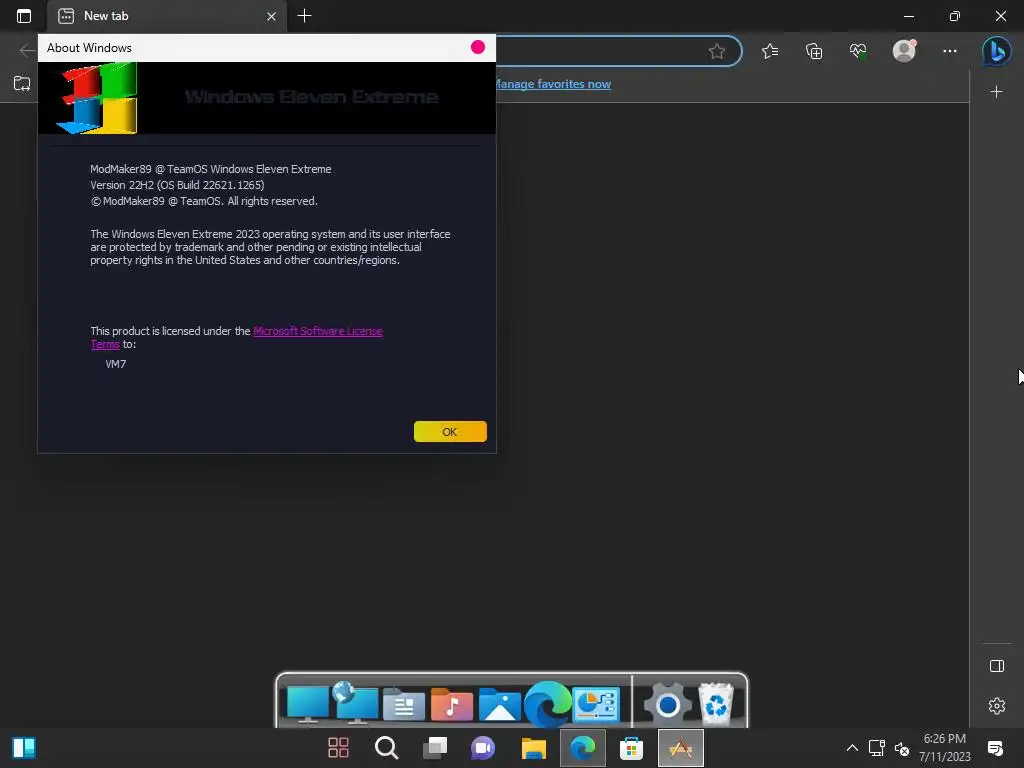
Task: Open the dock Pictures folder
Action: click(500, 705)
